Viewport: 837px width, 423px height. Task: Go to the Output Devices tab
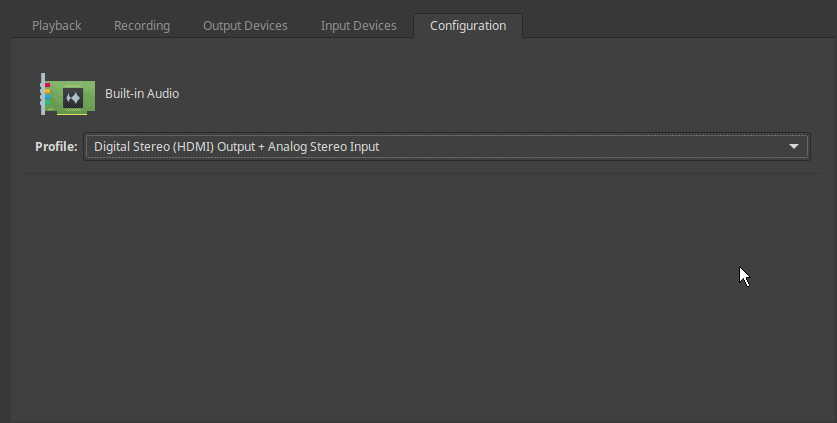point(245,26)
